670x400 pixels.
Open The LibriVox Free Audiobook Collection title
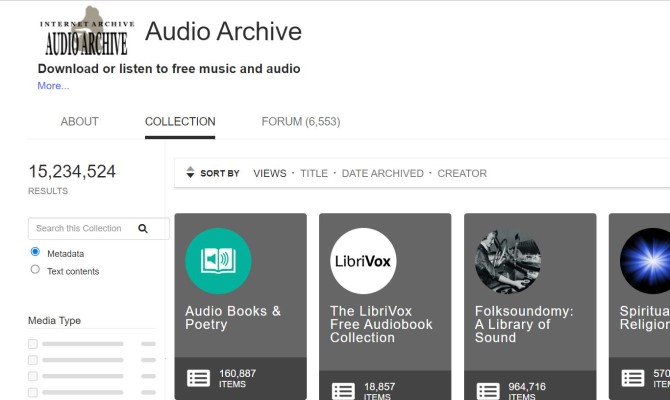point(381,324)
